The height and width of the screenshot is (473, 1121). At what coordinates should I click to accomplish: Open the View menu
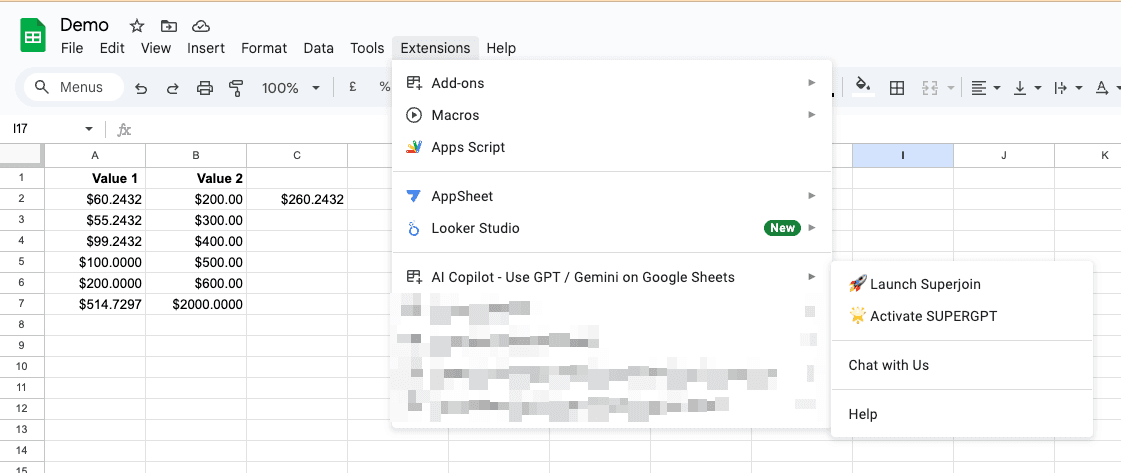coord(156,49)
